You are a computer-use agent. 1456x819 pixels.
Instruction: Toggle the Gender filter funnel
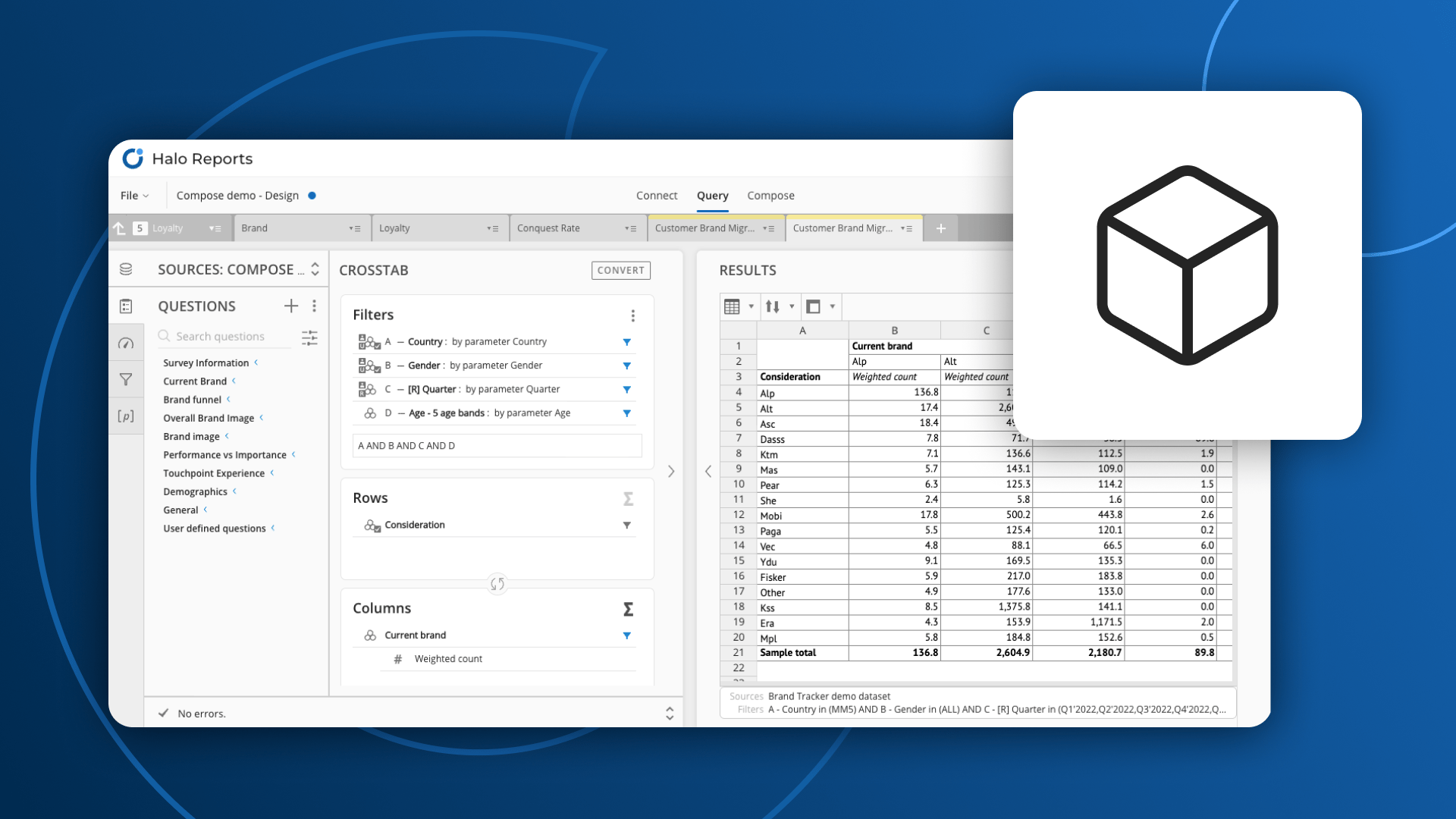626,366
